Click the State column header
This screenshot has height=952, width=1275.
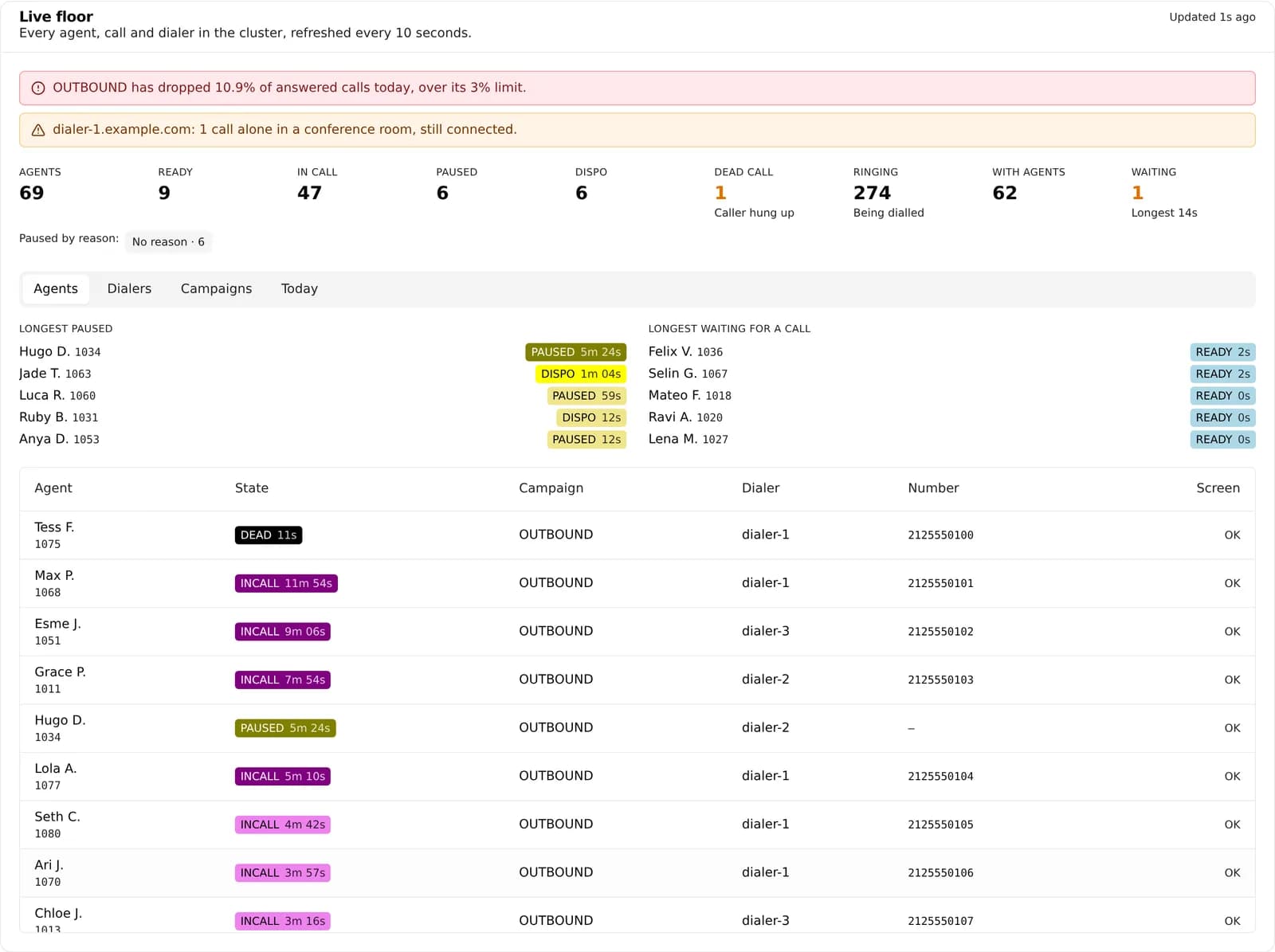pyautogui.click(x=252, y=488)
